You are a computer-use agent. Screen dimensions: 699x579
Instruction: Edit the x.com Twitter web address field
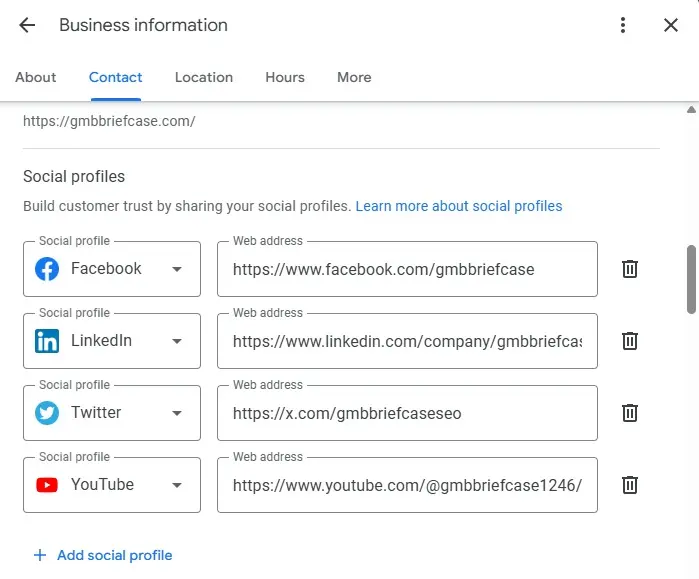407,413
